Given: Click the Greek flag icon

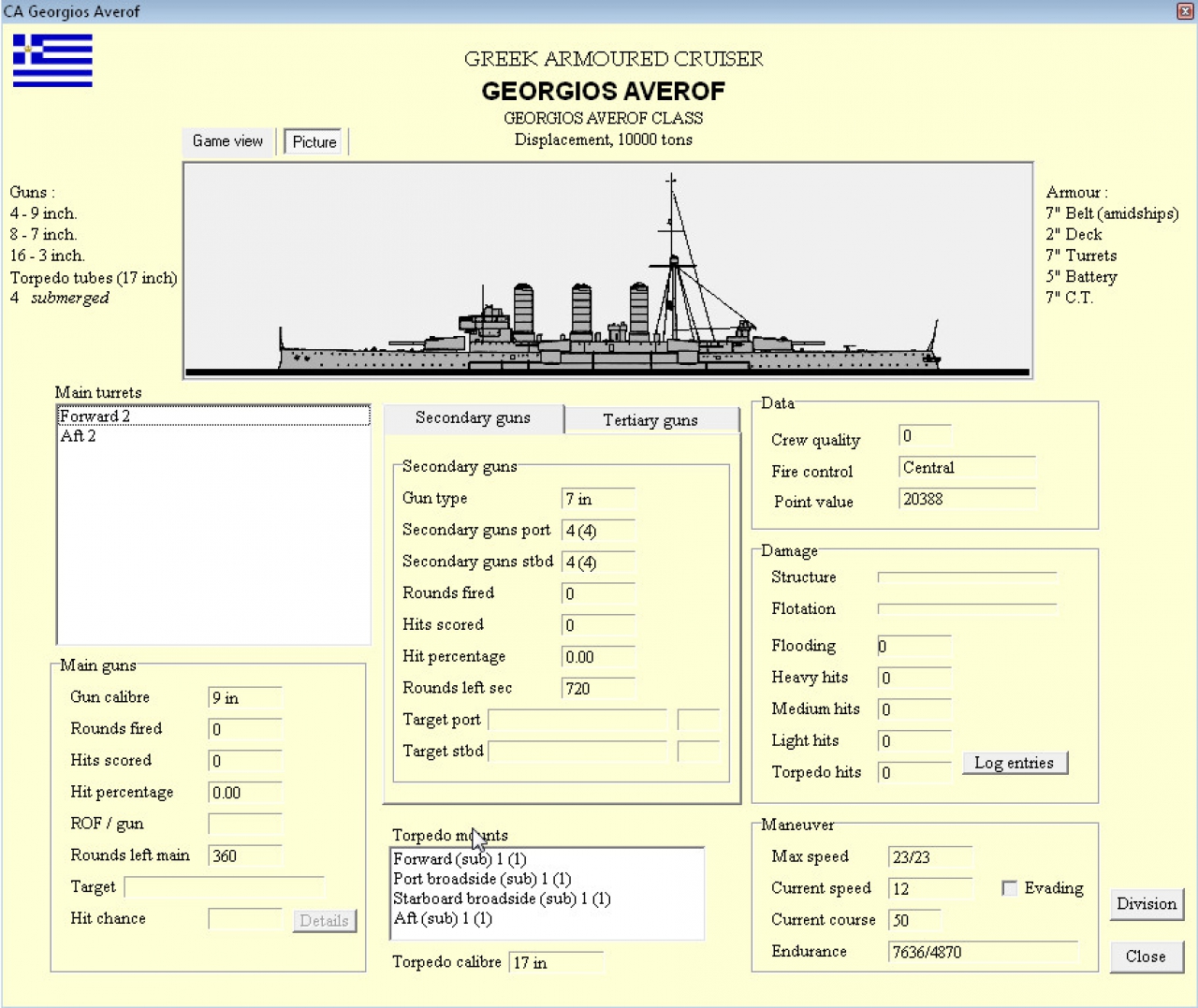Looking at the screenshot, I should click(x=52, y=61).
